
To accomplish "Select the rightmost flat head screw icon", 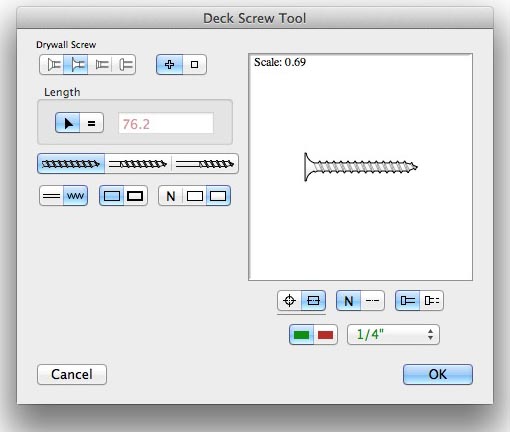I will point(126,64).
